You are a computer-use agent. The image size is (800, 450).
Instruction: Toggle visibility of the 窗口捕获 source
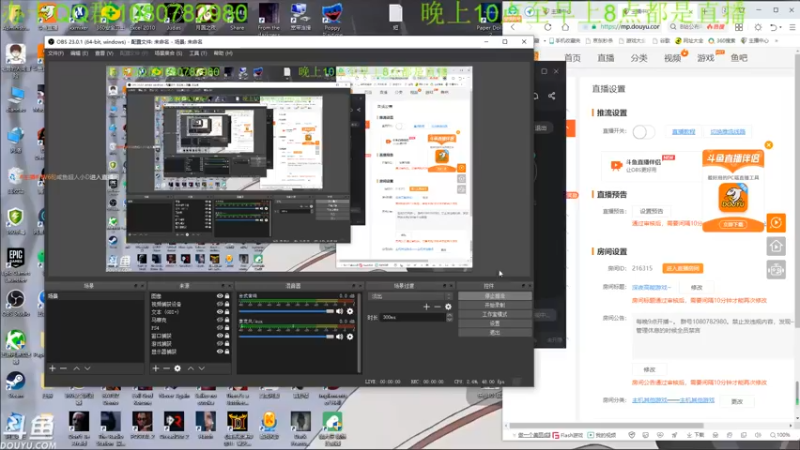(x=220, y=336)
